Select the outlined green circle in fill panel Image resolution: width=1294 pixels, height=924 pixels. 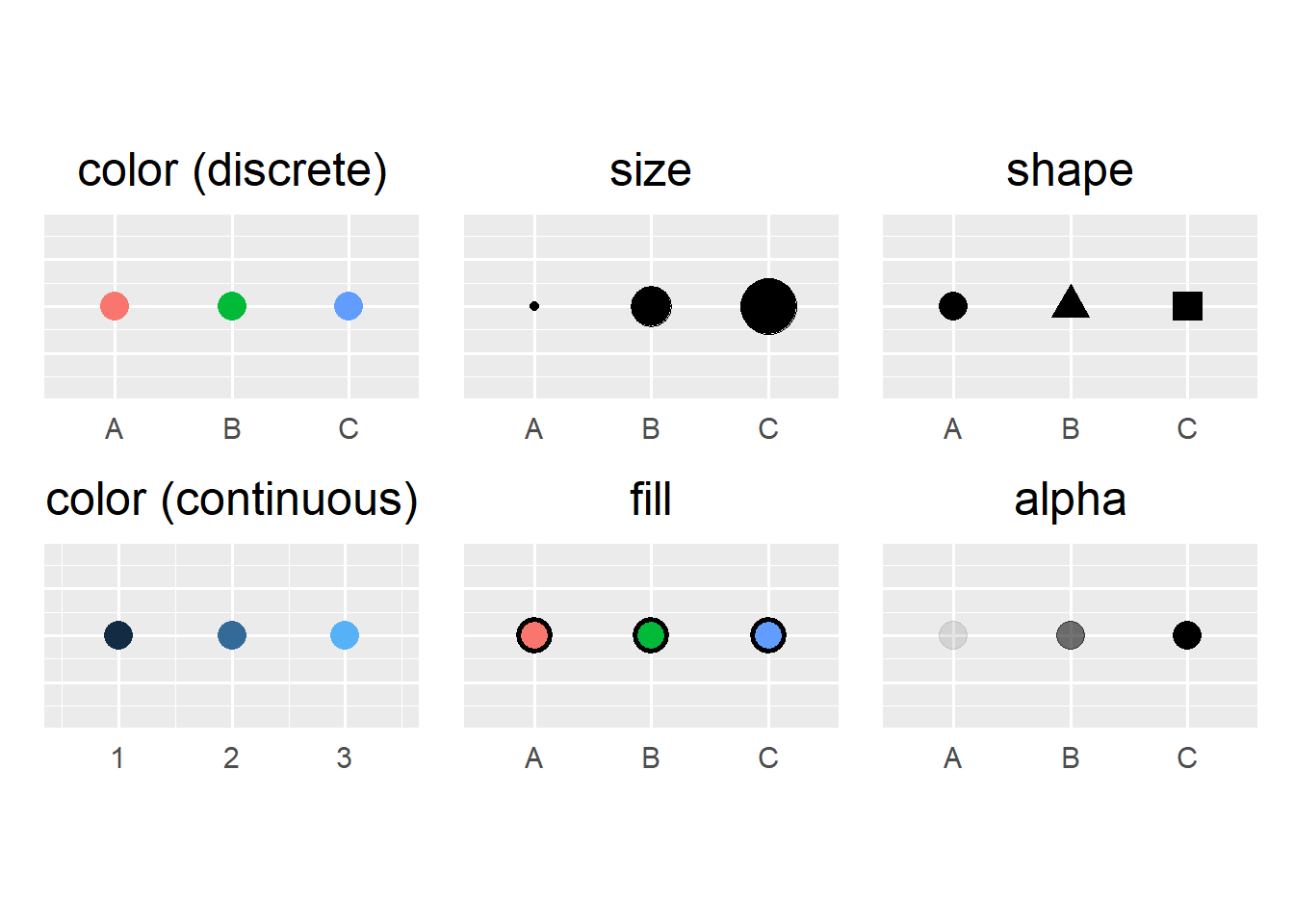point(651,635)
